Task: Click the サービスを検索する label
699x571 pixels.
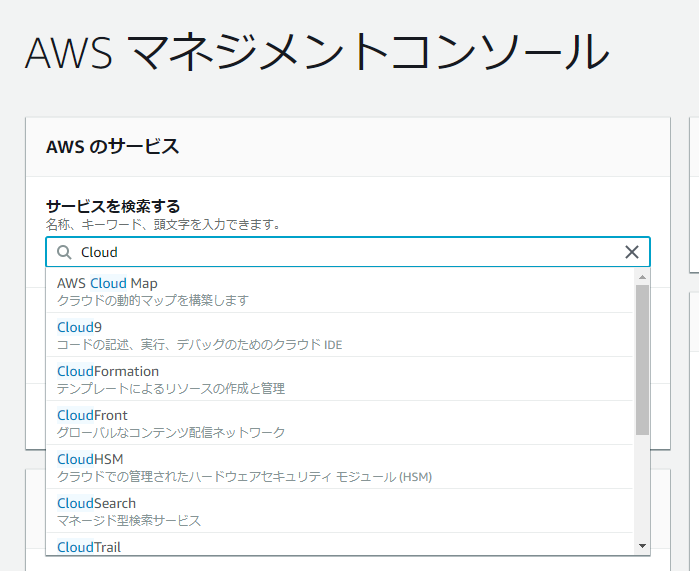Action: (113, 206)
